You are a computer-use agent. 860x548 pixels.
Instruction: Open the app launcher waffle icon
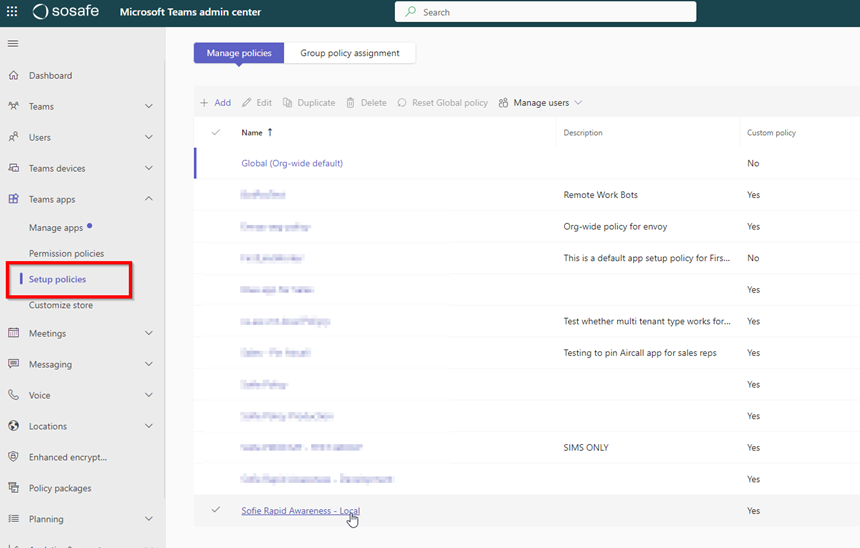(x=13, y=12)
